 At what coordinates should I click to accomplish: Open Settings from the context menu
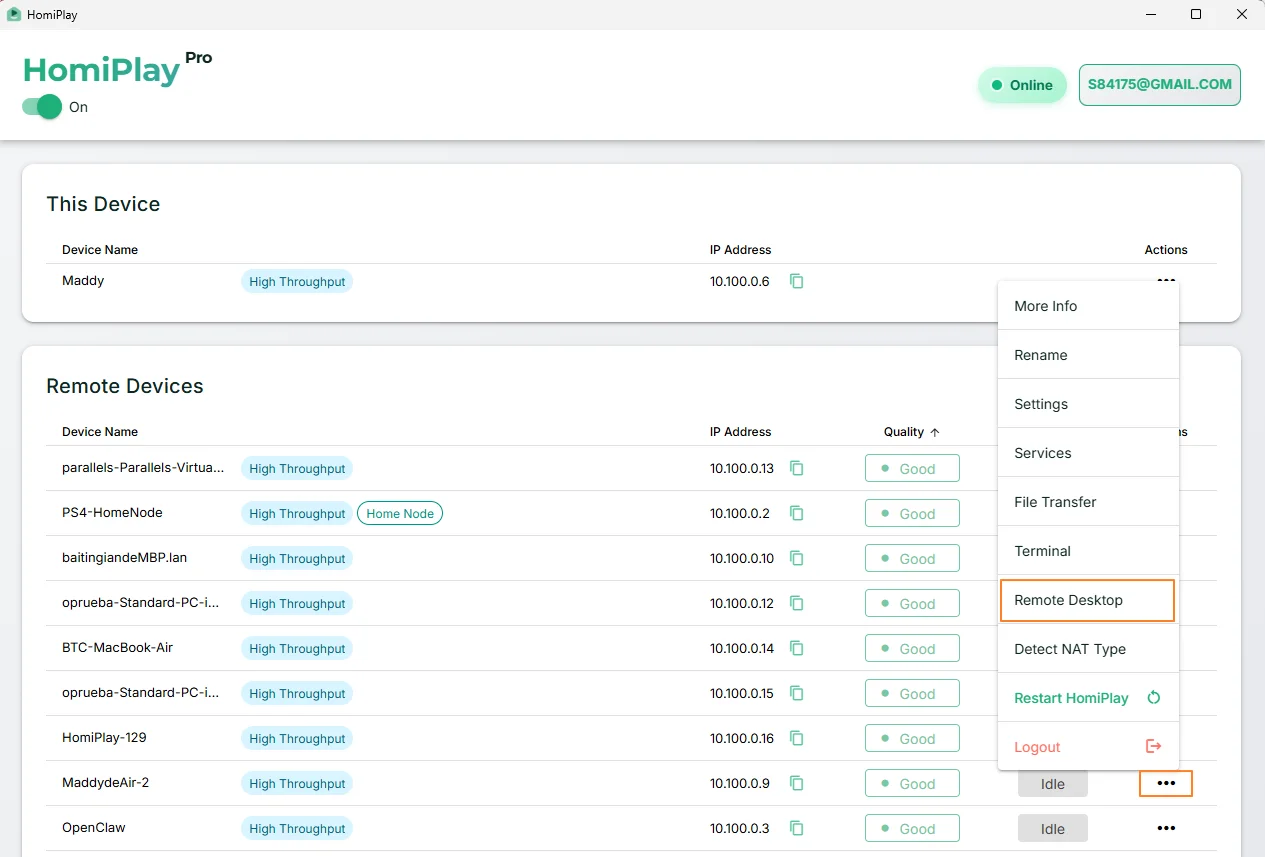tap(1089, 404)
